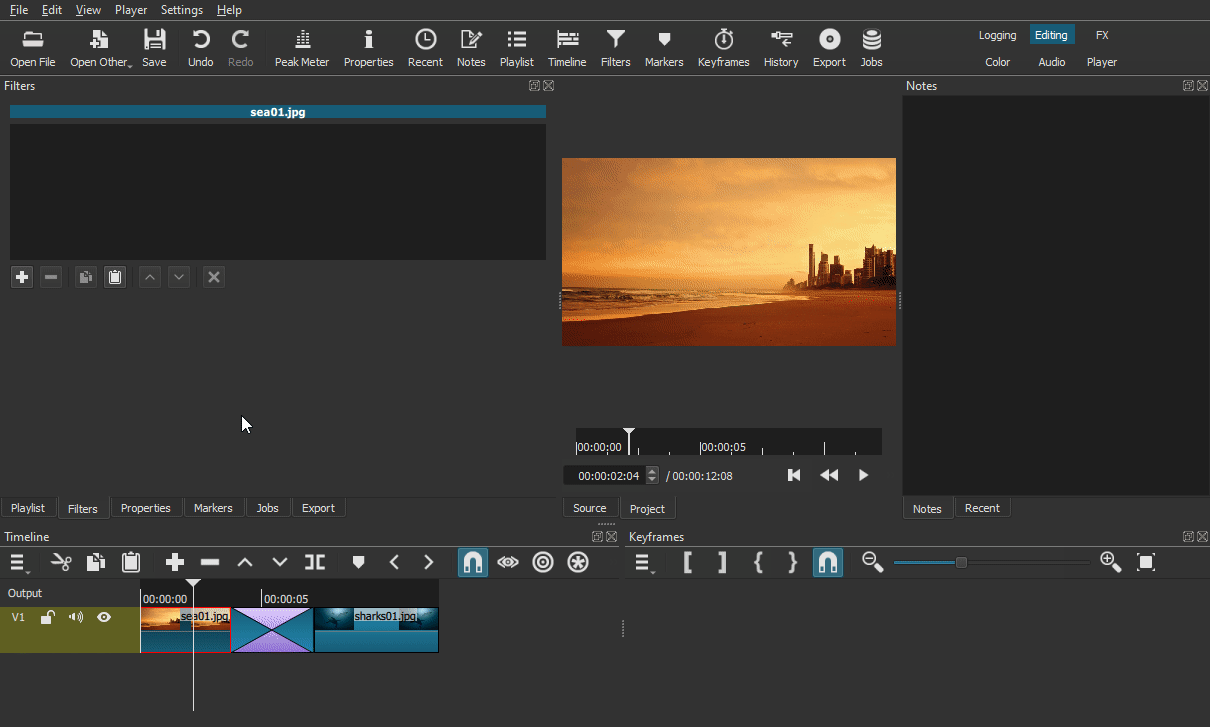Switch to the FX layout
The image size is (1210, 727).
(x=1101, y=34)
